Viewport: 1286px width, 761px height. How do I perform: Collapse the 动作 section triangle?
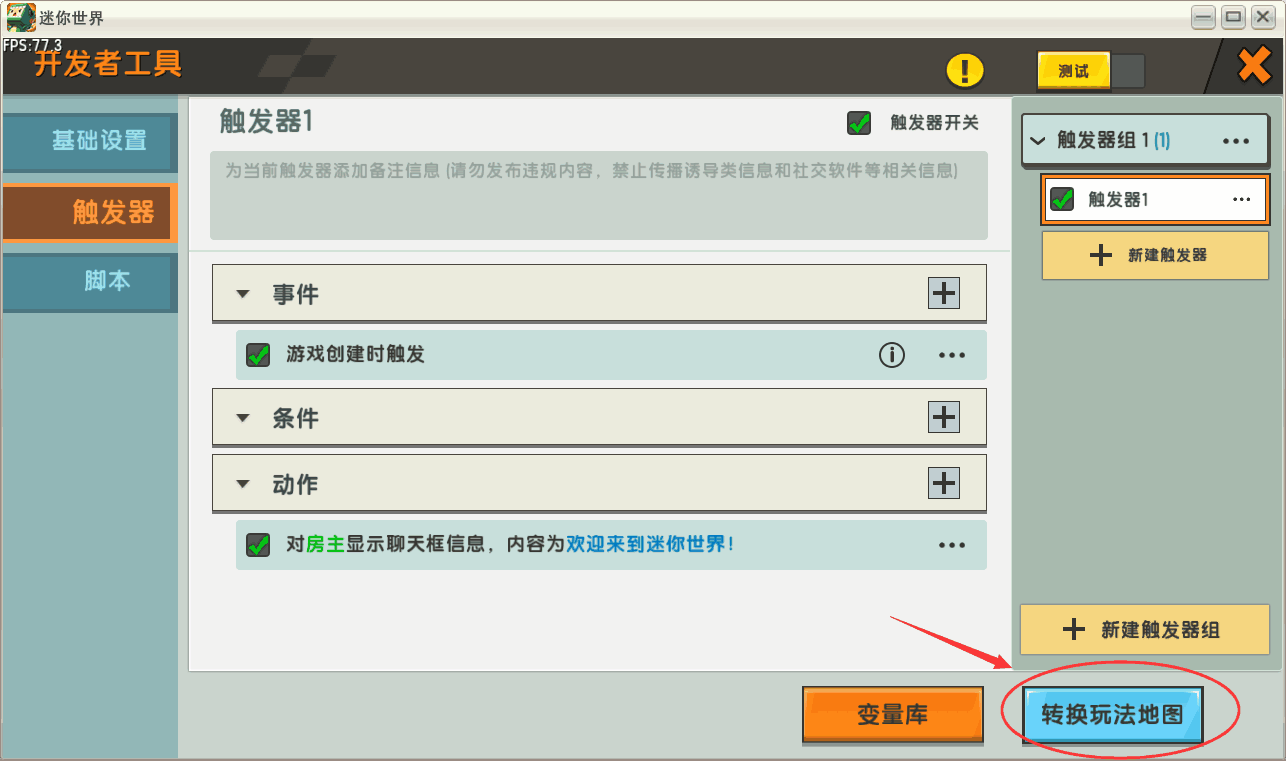(242, 484)
